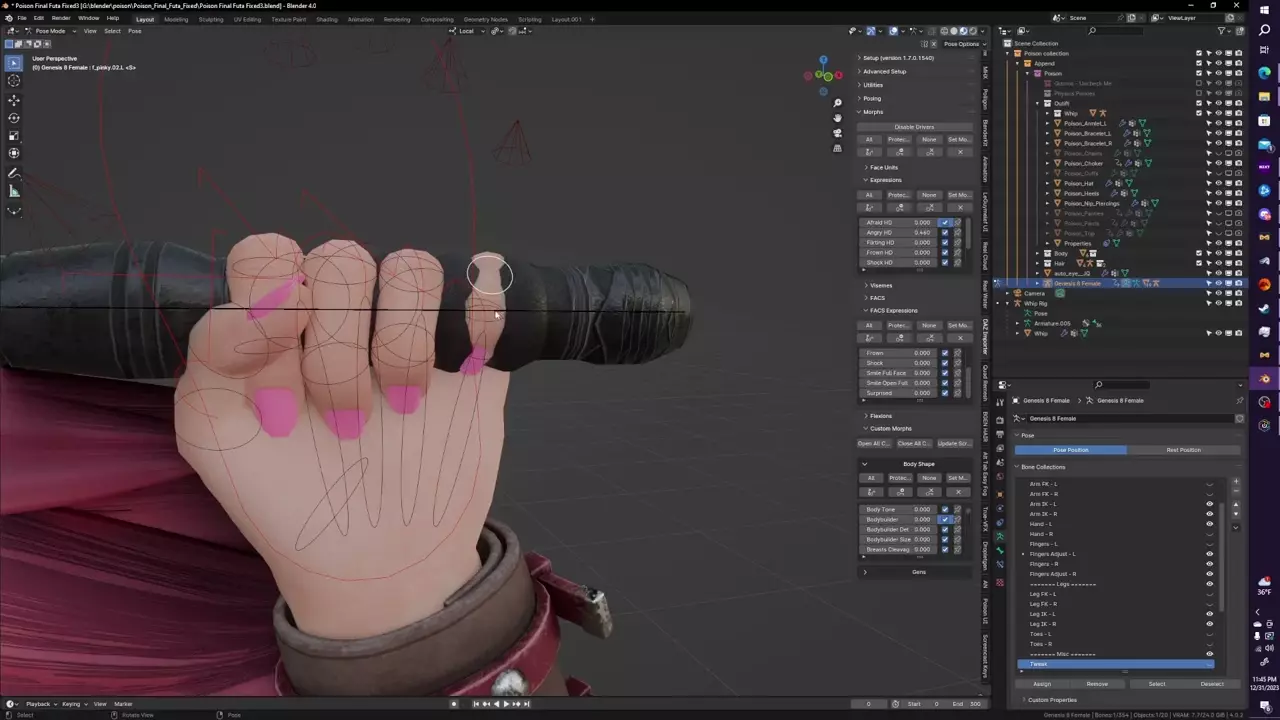Activate the 3D Cursor tool
Viewport: 1280px width, 720px height.
14,81
